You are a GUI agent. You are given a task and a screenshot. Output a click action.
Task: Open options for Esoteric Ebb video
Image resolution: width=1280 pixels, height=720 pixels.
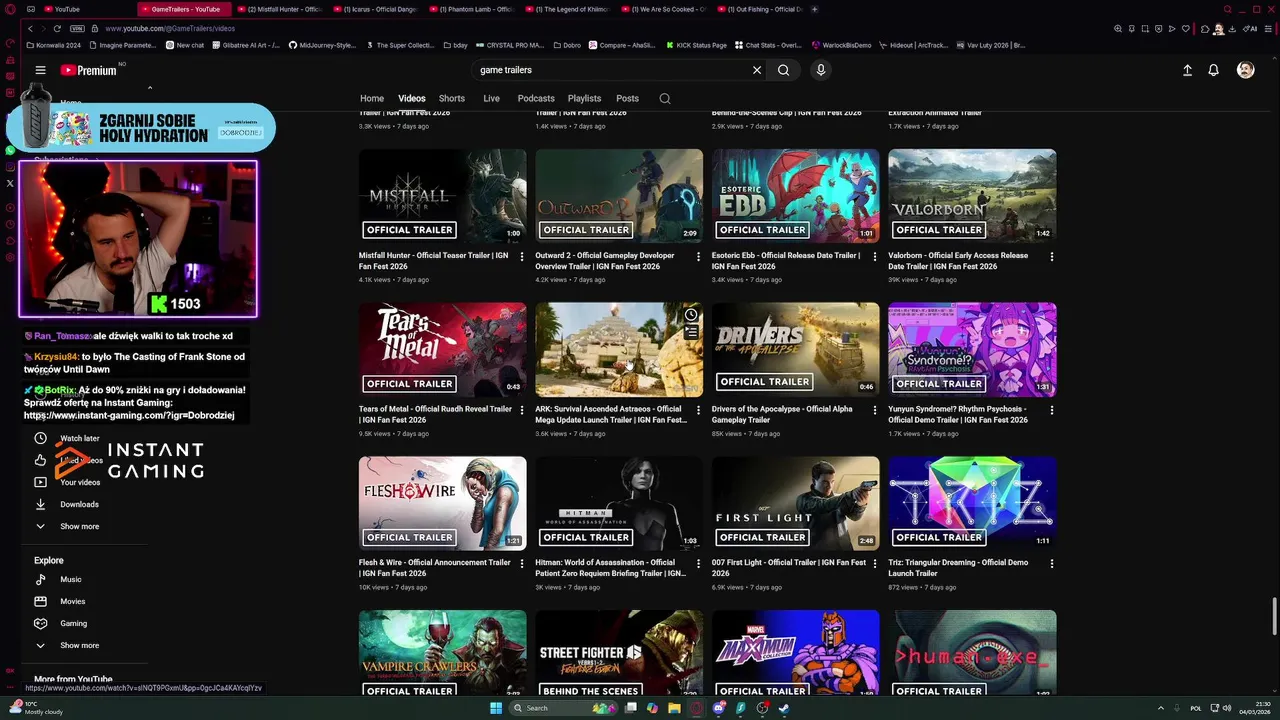[x=875, y=257]
